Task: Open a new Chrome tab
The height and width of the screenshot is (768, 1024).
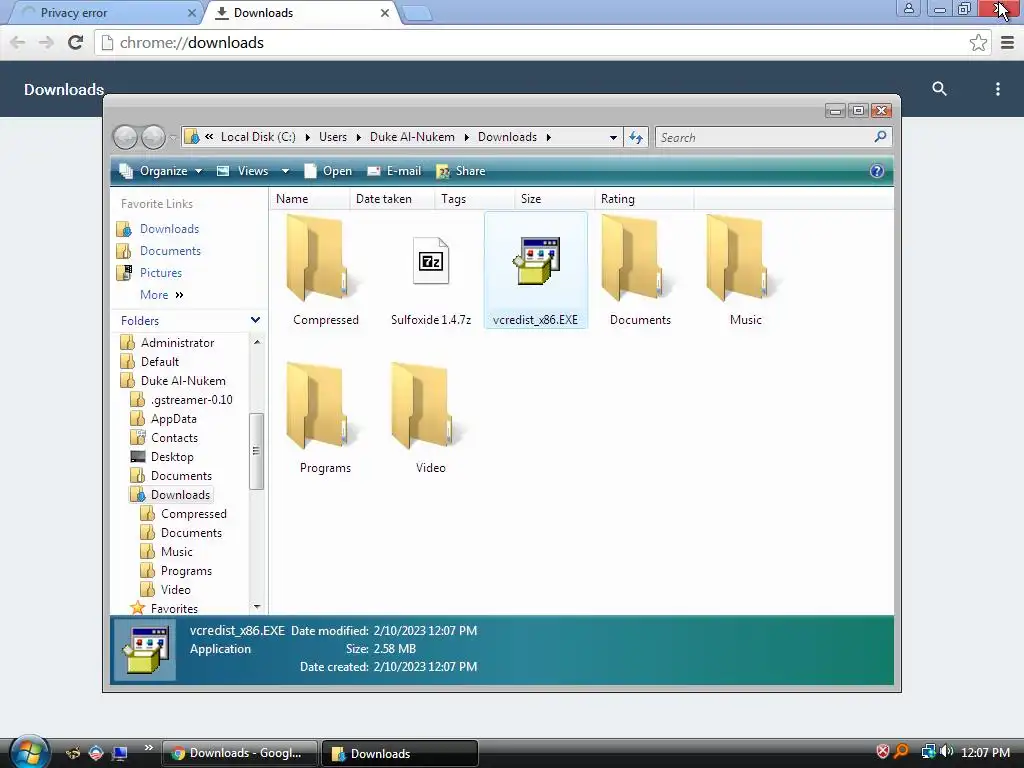Action: [x=417, y=13]
